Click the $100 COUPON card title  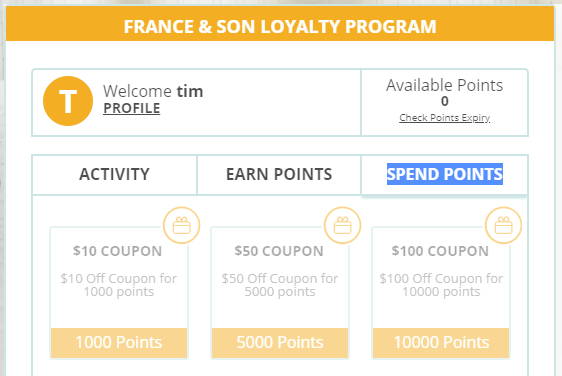pos(440,251)
